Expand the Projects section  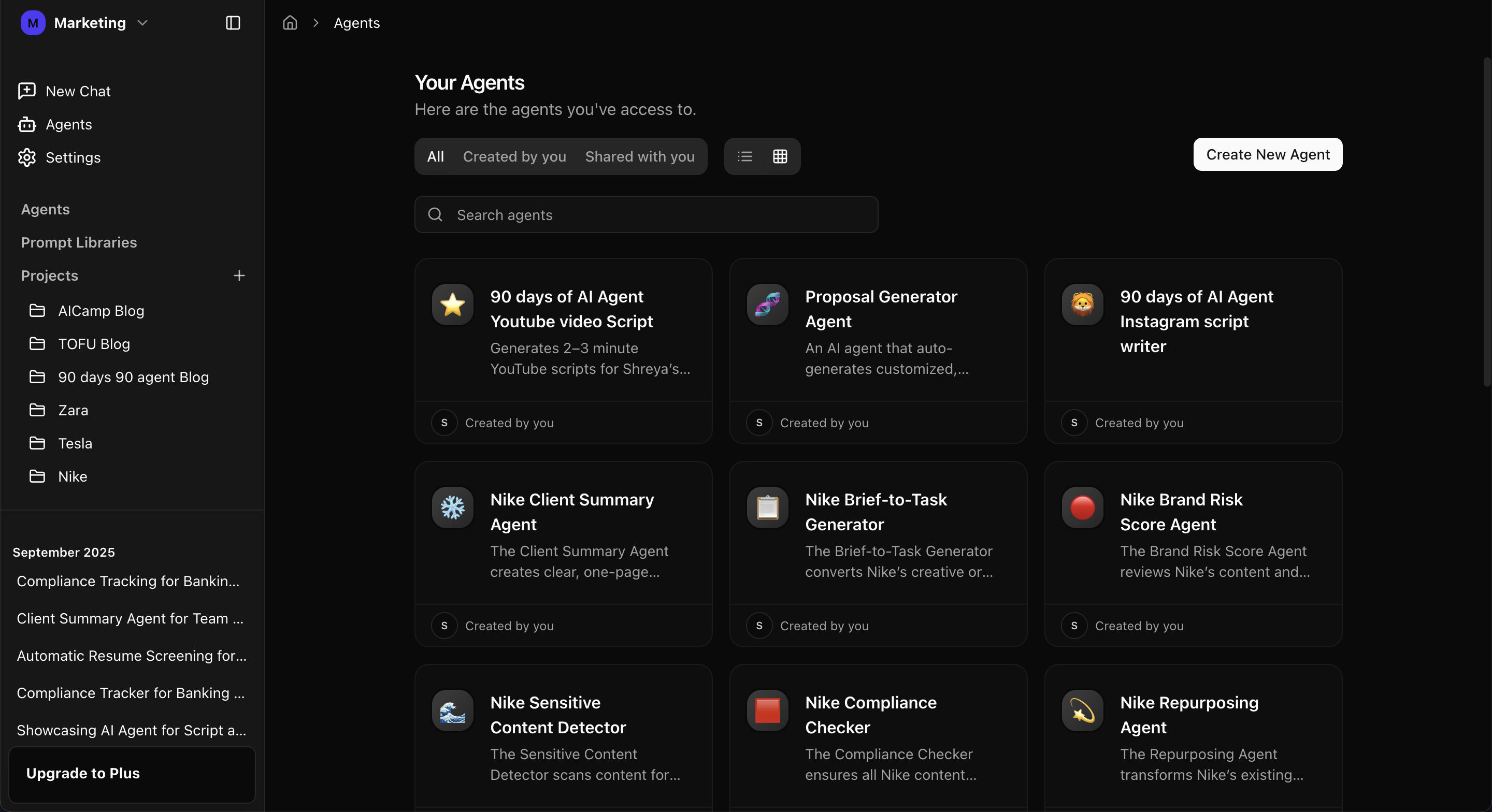[x=50, y=275]
